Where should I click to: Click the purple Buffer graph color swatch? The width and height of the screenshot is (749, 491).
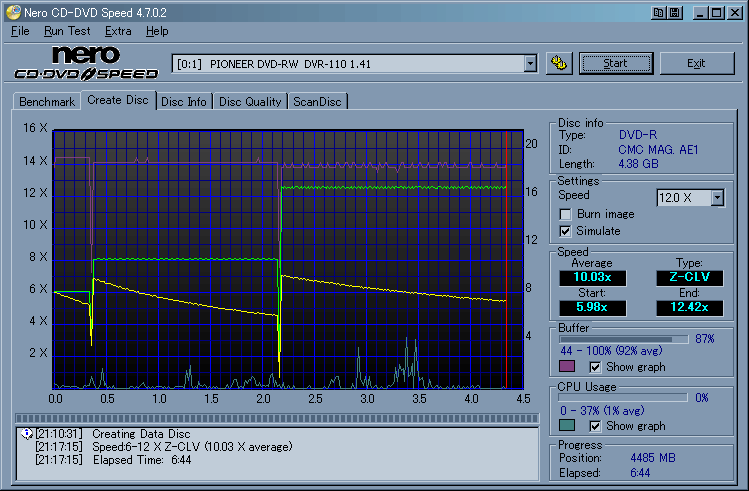pos(569,367)
